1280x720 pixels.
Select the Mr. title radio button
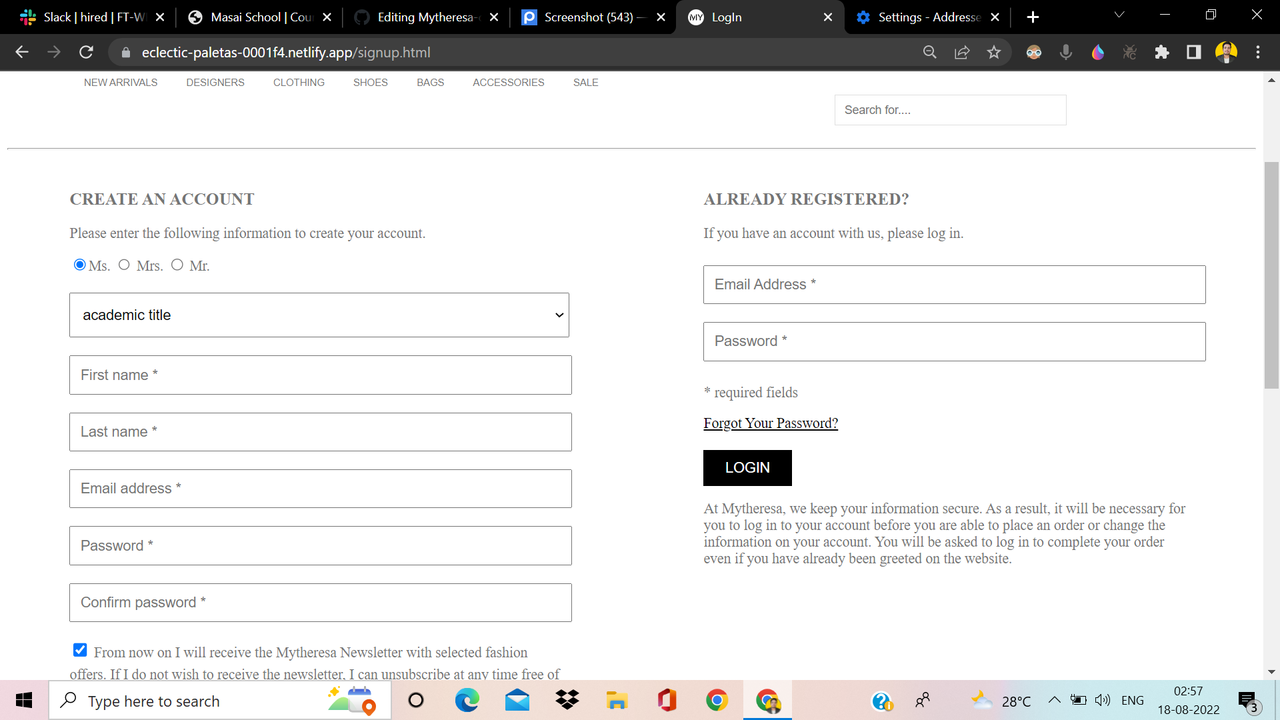(x=177, y=264)
